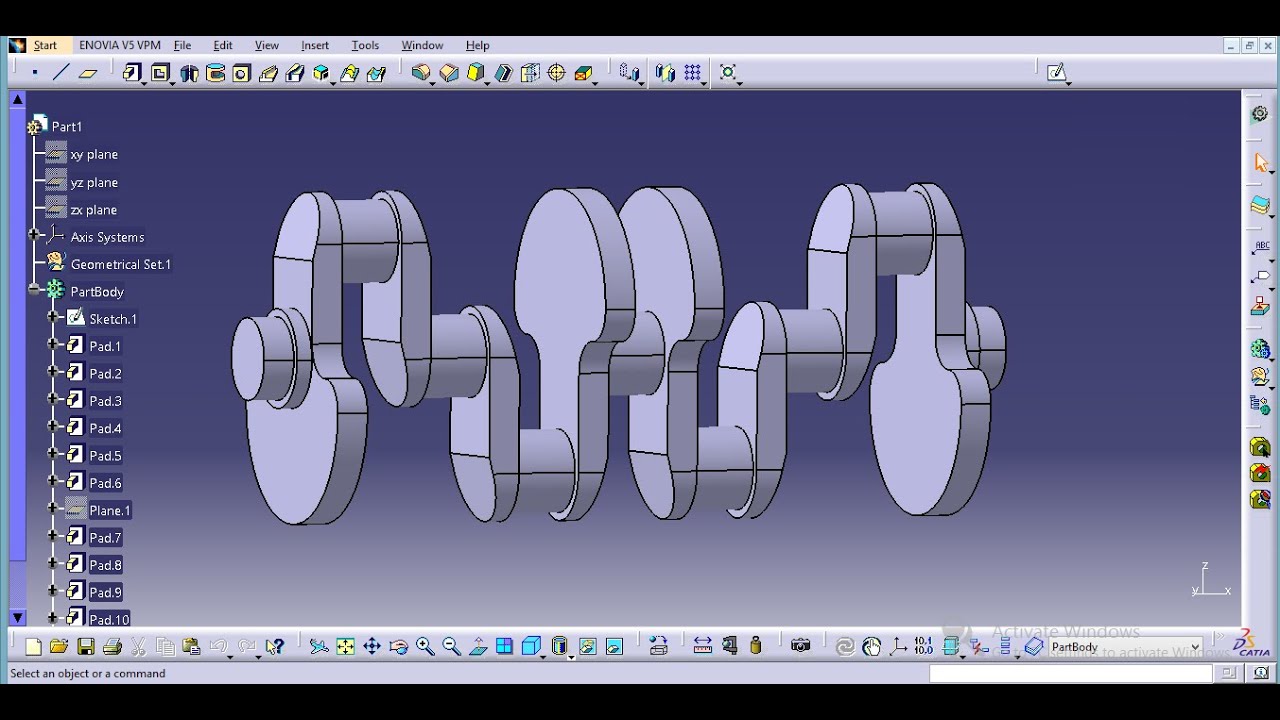Viewport: 1280px width, 720px height.
Task: Select the Pan view tool
Action: tap(372, 647)
